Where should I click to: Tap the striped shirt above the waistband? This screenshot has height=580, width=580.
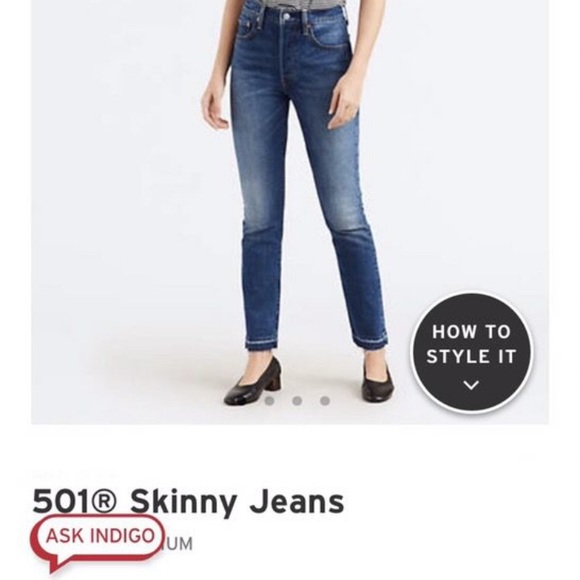[286, 3]
